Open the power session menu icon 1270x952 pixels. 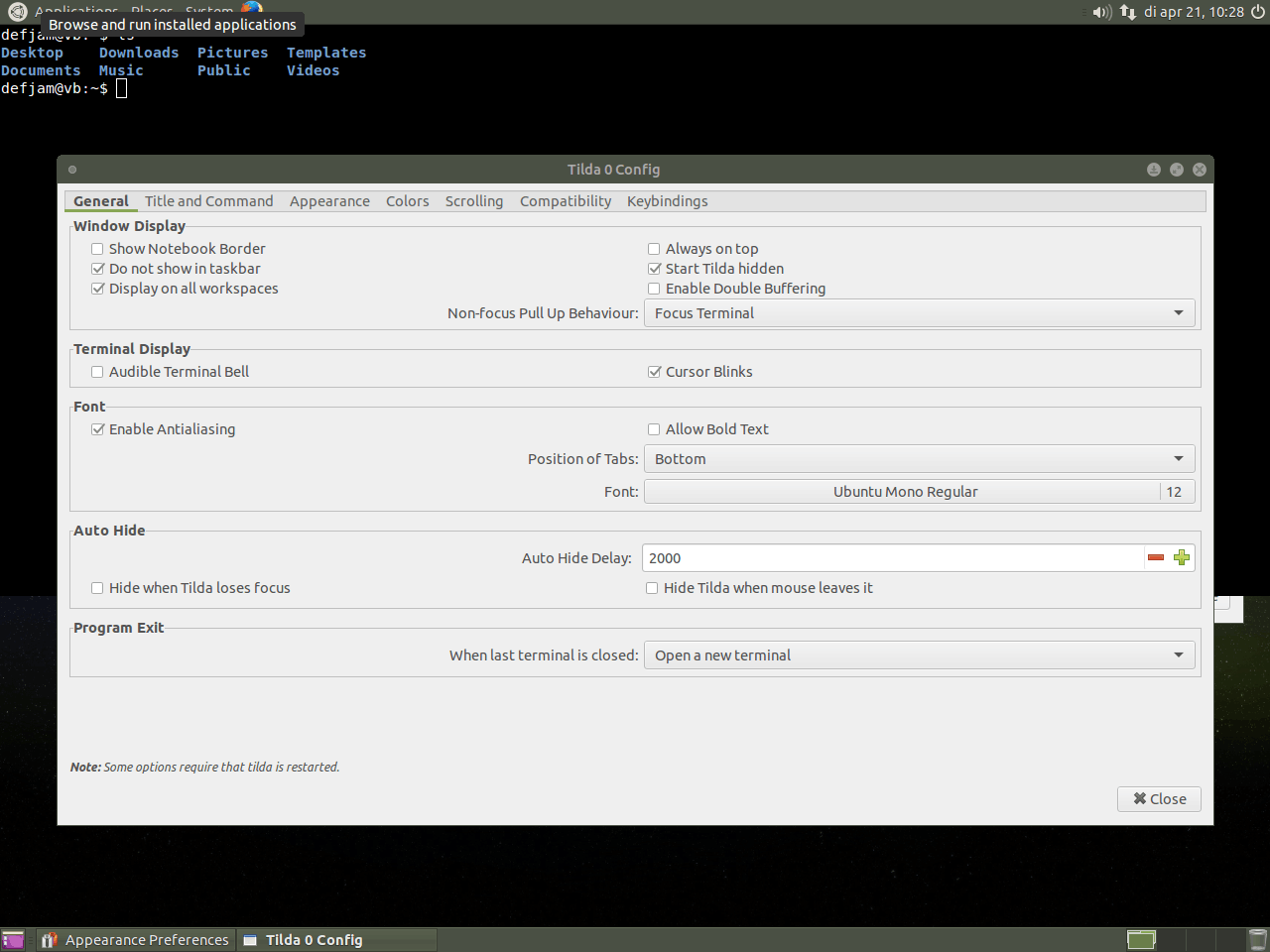(1258, 12)
